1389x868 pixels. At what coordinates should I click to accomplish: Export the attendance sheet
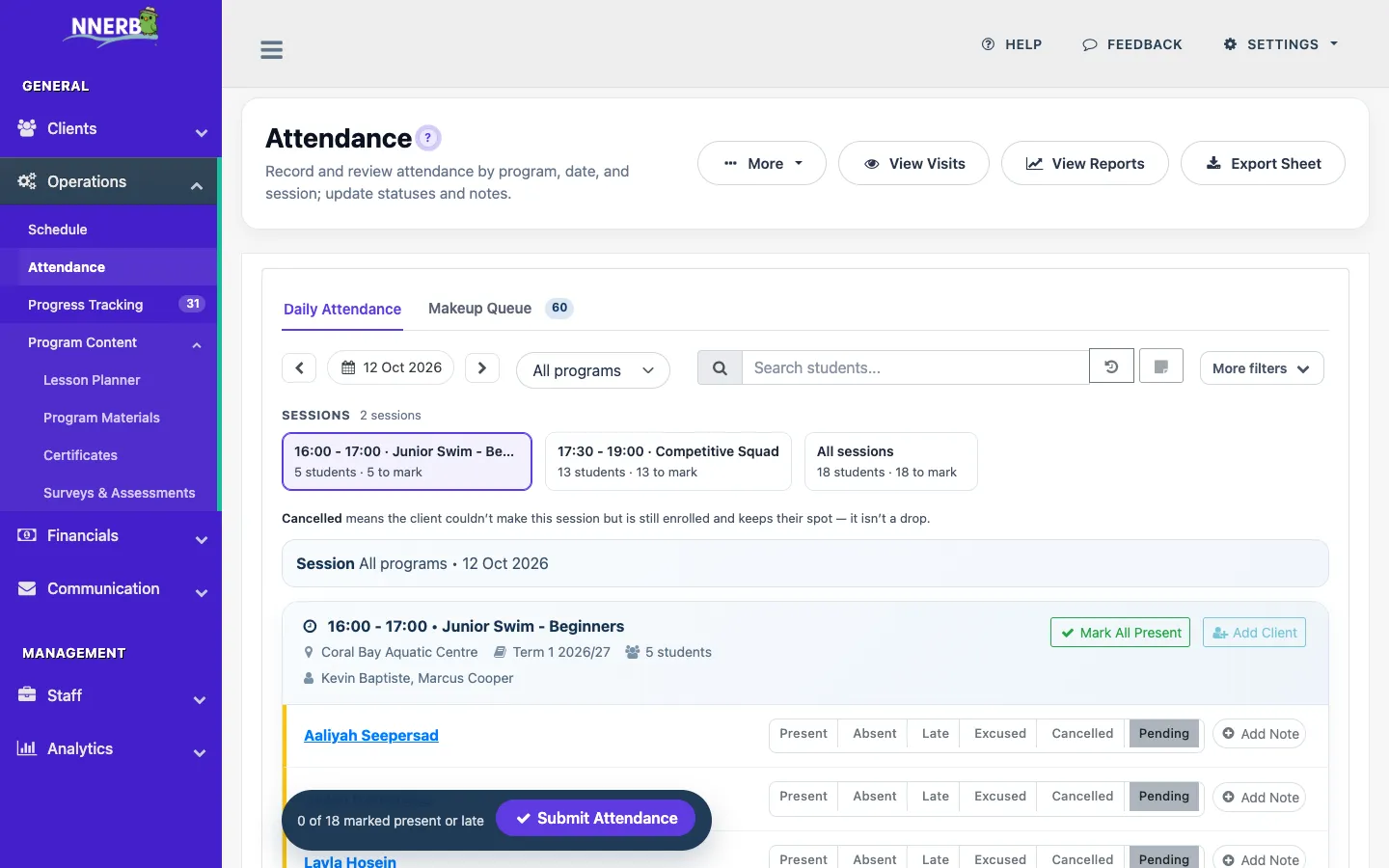pyautogui.click(x=1264, y=164)
